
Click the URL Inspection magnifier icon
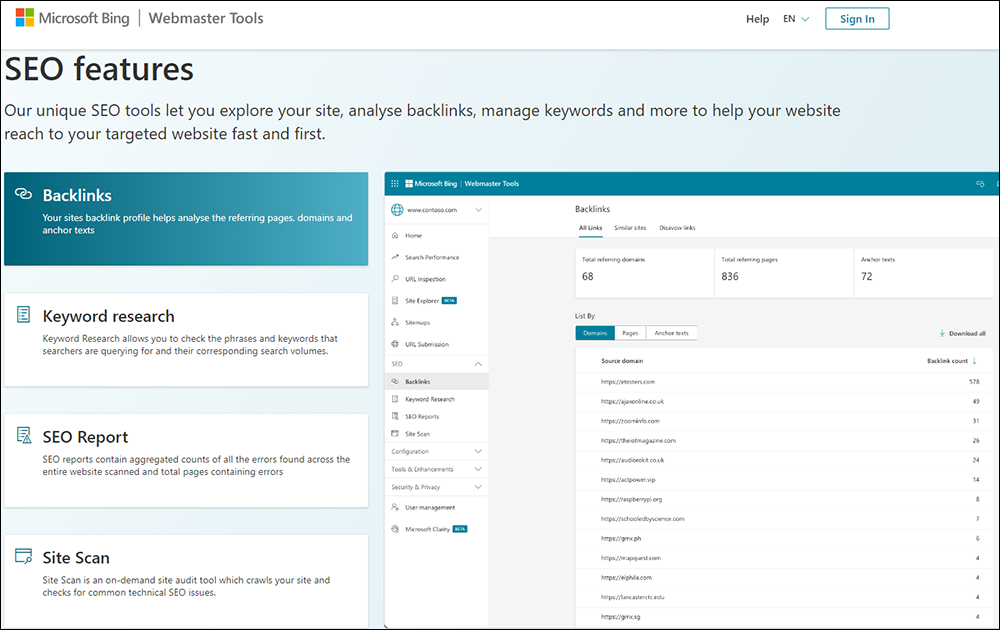(x=395, y=279)
